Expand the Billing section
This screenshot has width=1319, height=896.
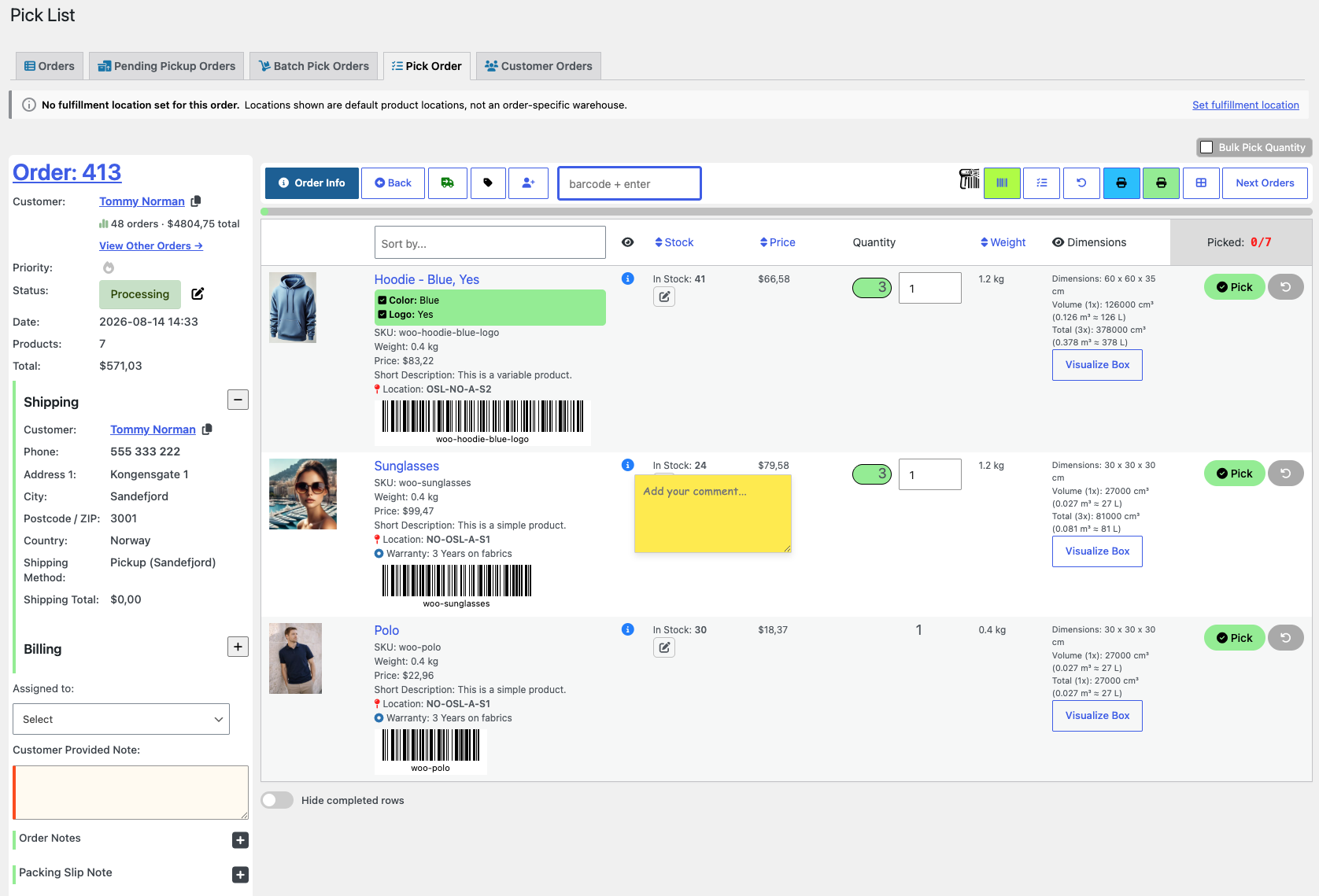tap(238, 647)
